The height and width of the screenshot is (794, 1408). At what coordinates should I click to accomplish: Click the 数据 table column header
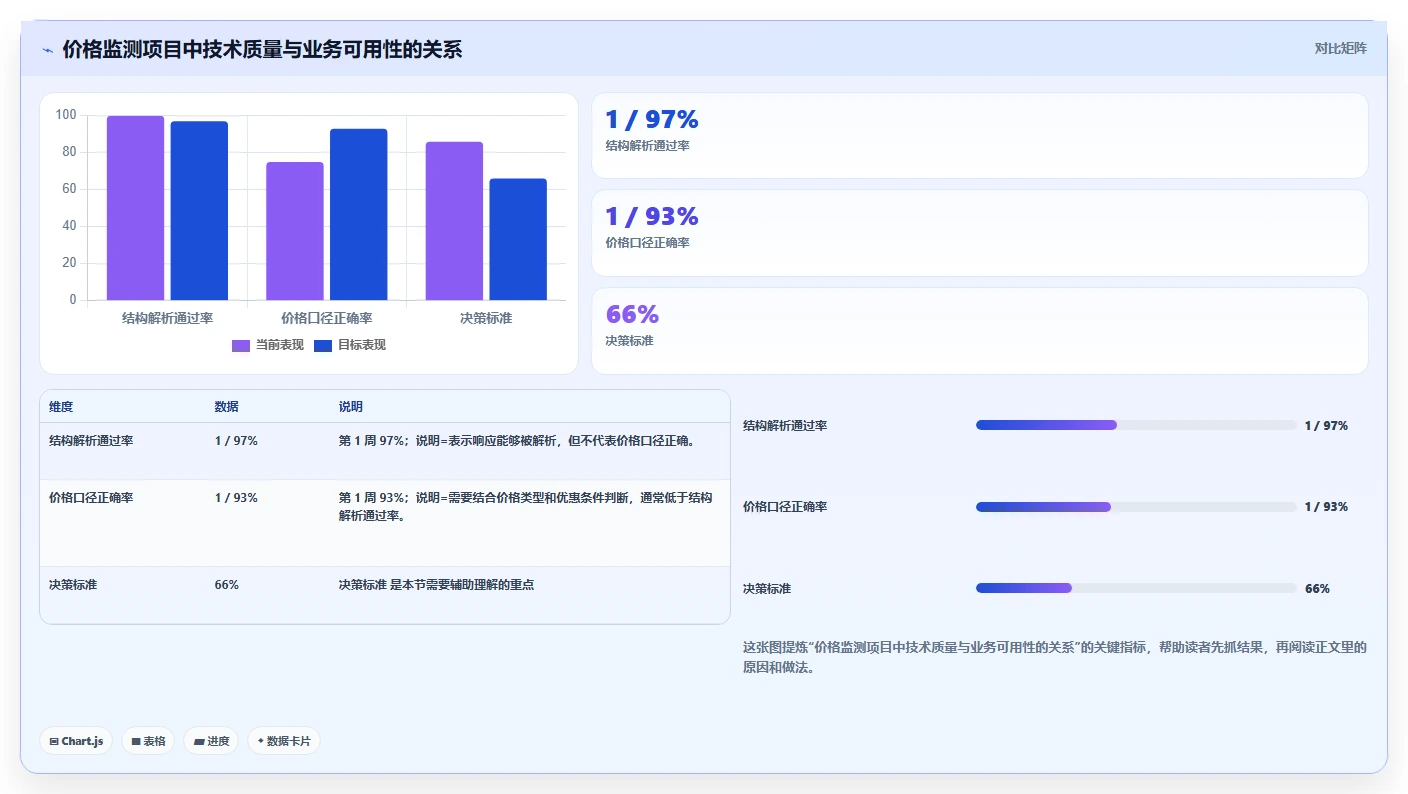tap(227, 407)
